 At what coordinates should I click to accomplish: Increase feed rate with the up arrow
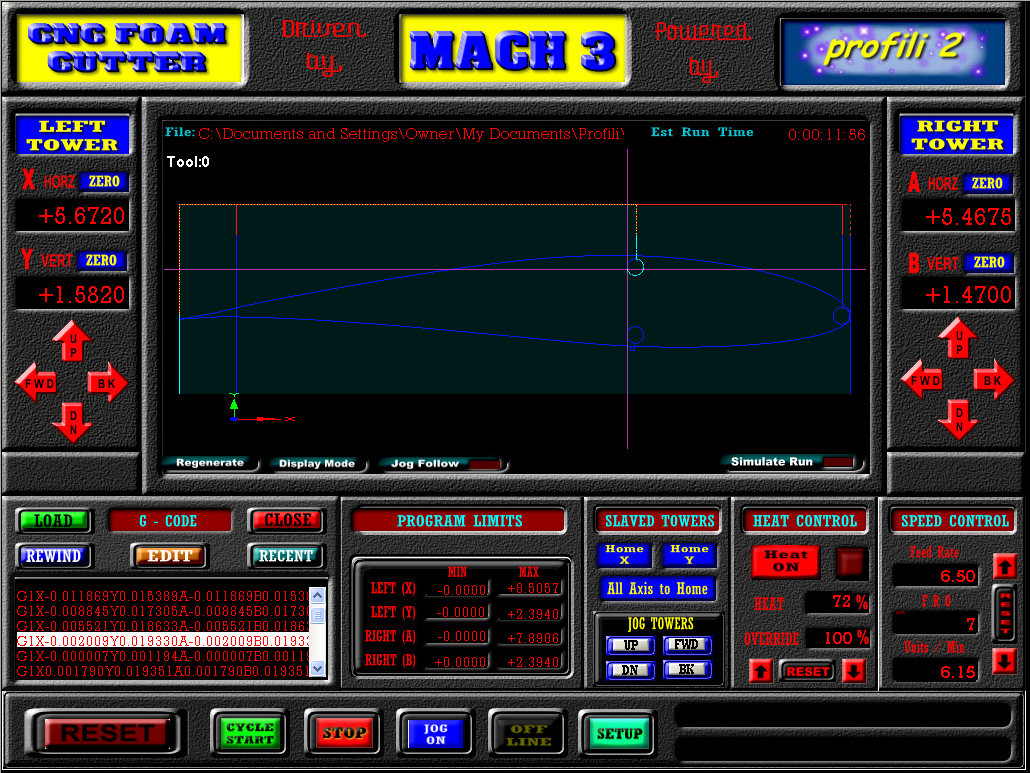click(x=1004, y=568)
